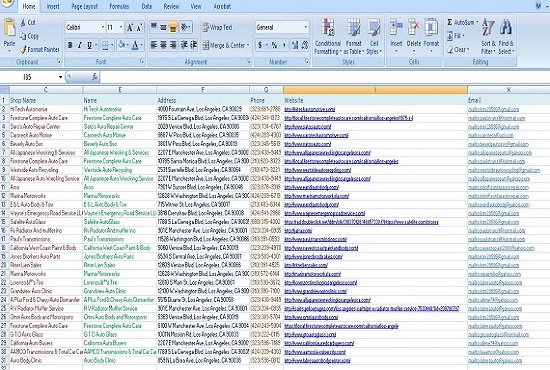
Task: Expand the Name Box dropdown arrow
Action: coord(60,77)
